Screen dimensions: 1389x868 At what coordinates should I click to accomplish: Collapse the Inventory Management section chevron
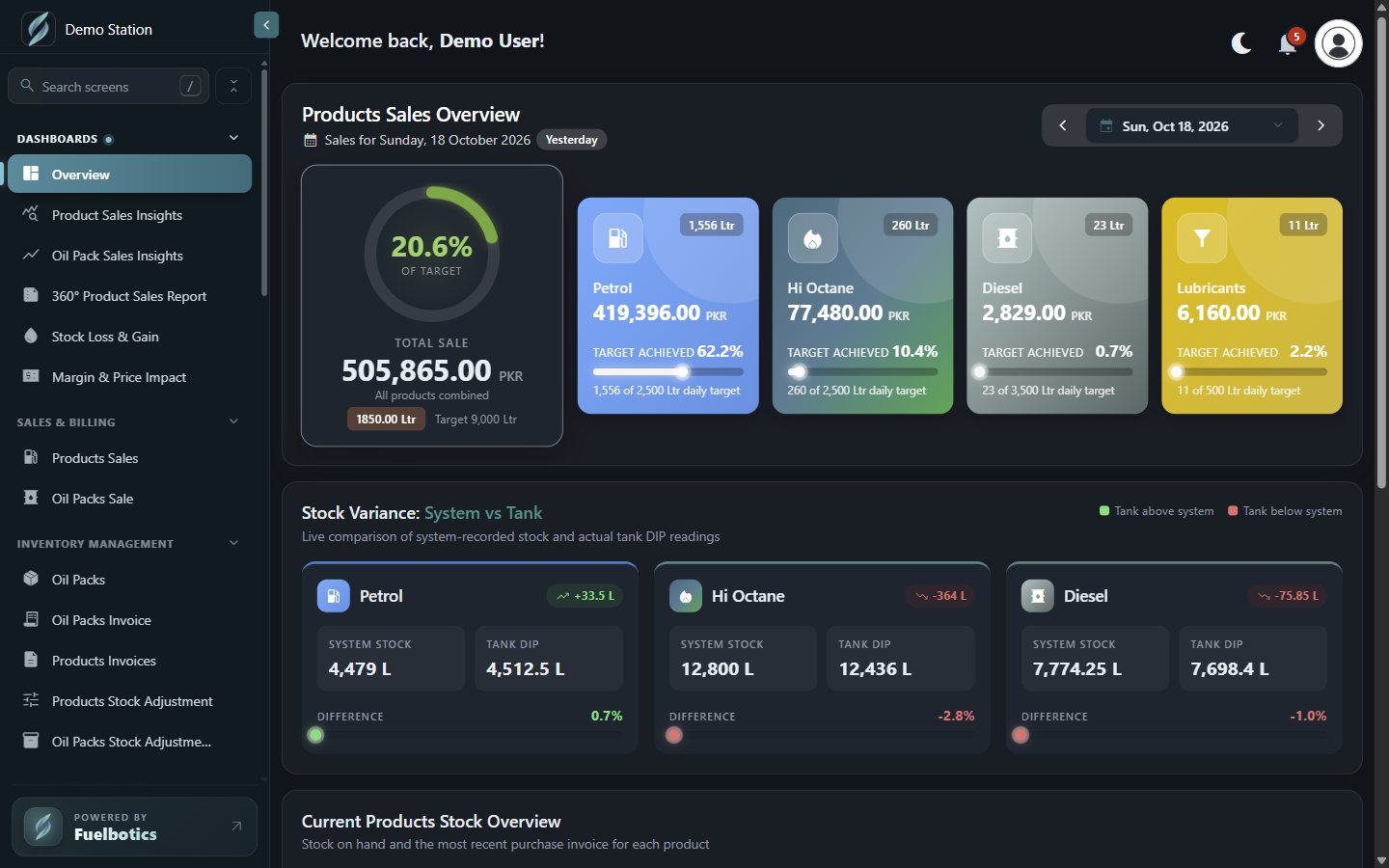coord(233,543)
